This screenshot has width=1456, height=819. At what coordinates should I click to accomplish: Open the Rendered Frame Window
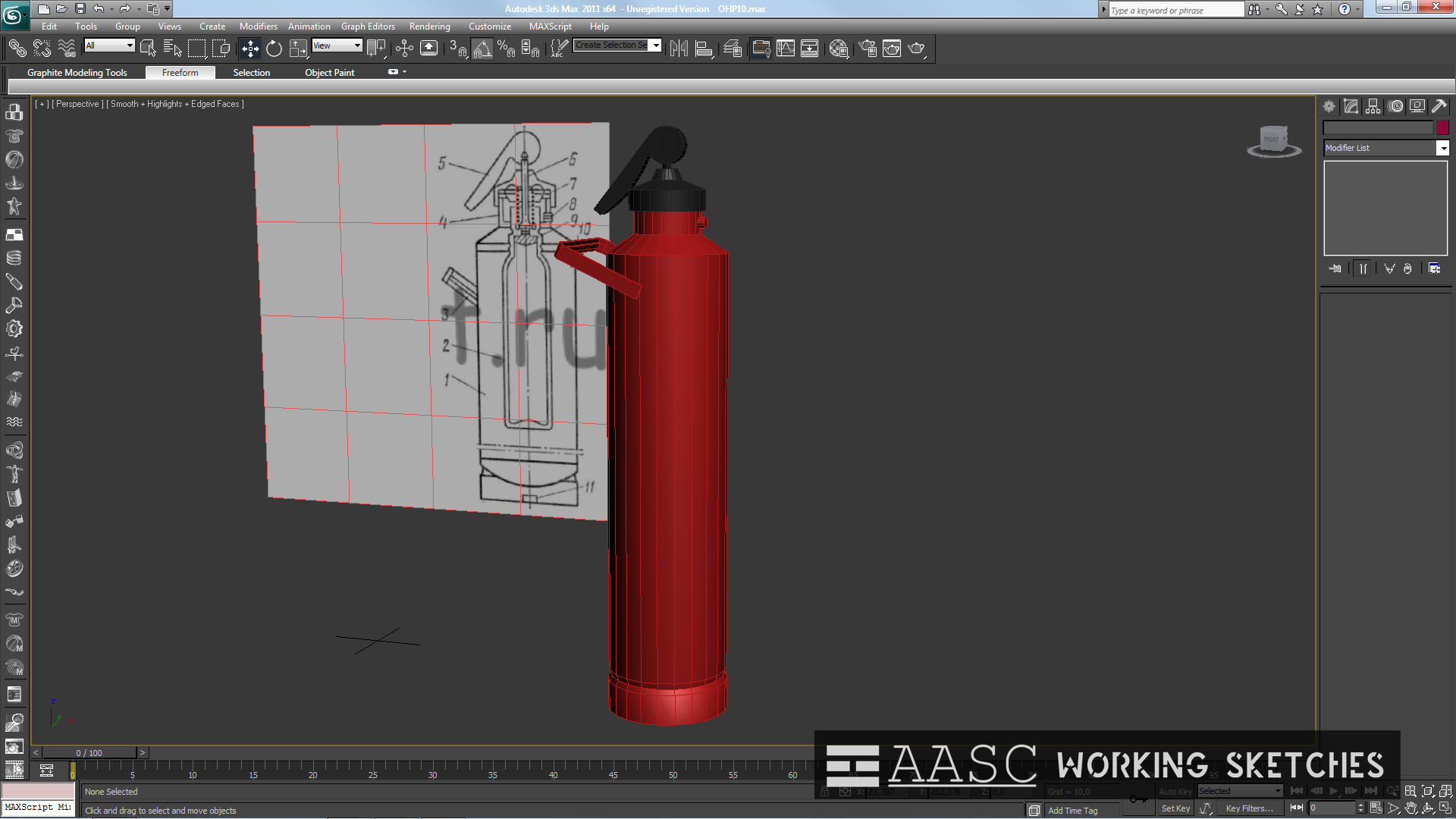click(x=892, y=49)
